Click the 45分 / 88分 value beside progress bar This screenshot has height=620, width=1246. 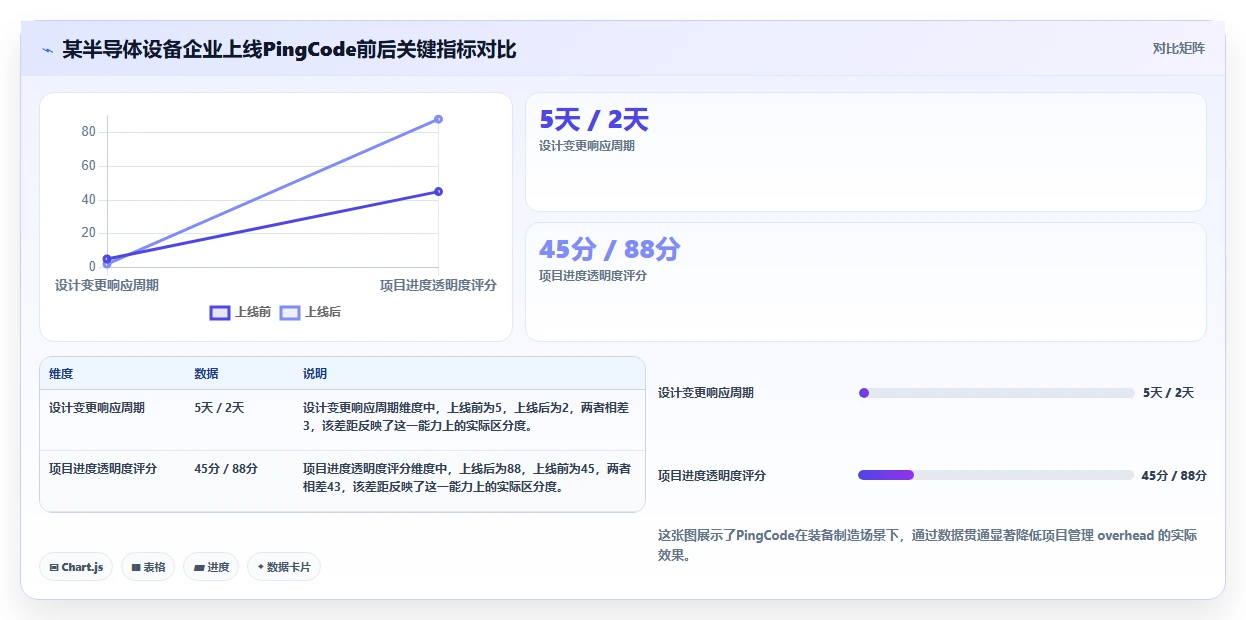(1174, 475)
